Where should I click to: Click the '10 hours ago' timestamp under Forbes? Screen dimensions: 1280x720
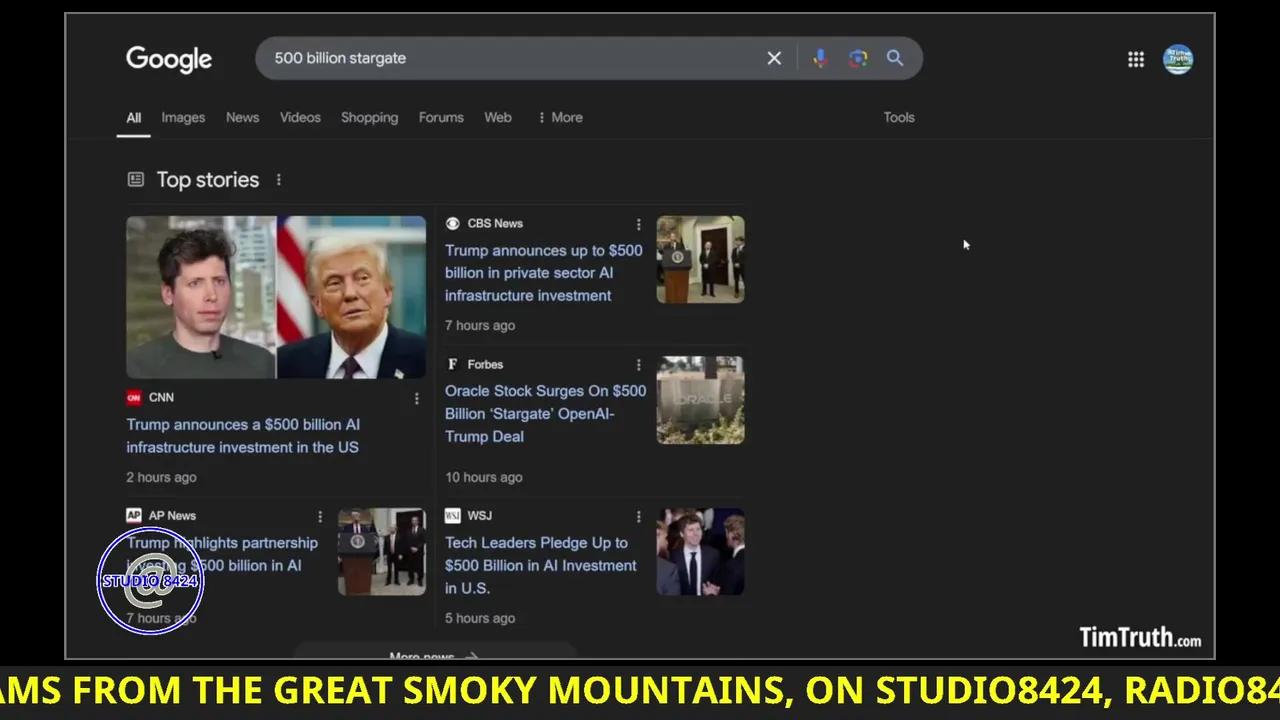[484, 477]
